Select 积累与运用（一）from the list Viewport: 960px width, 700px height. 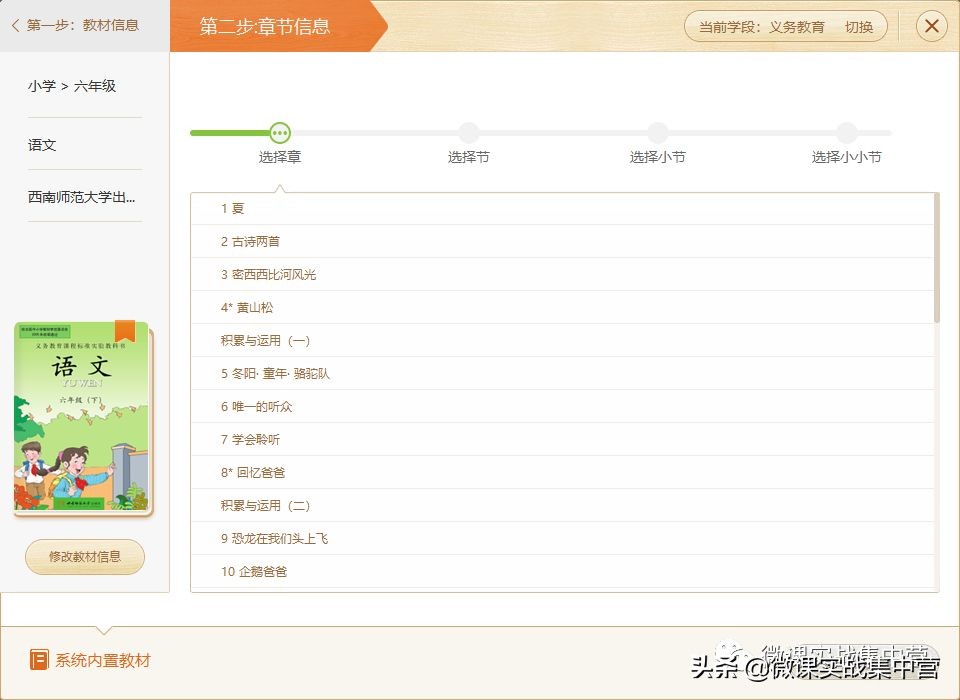[x=266, y=340]
